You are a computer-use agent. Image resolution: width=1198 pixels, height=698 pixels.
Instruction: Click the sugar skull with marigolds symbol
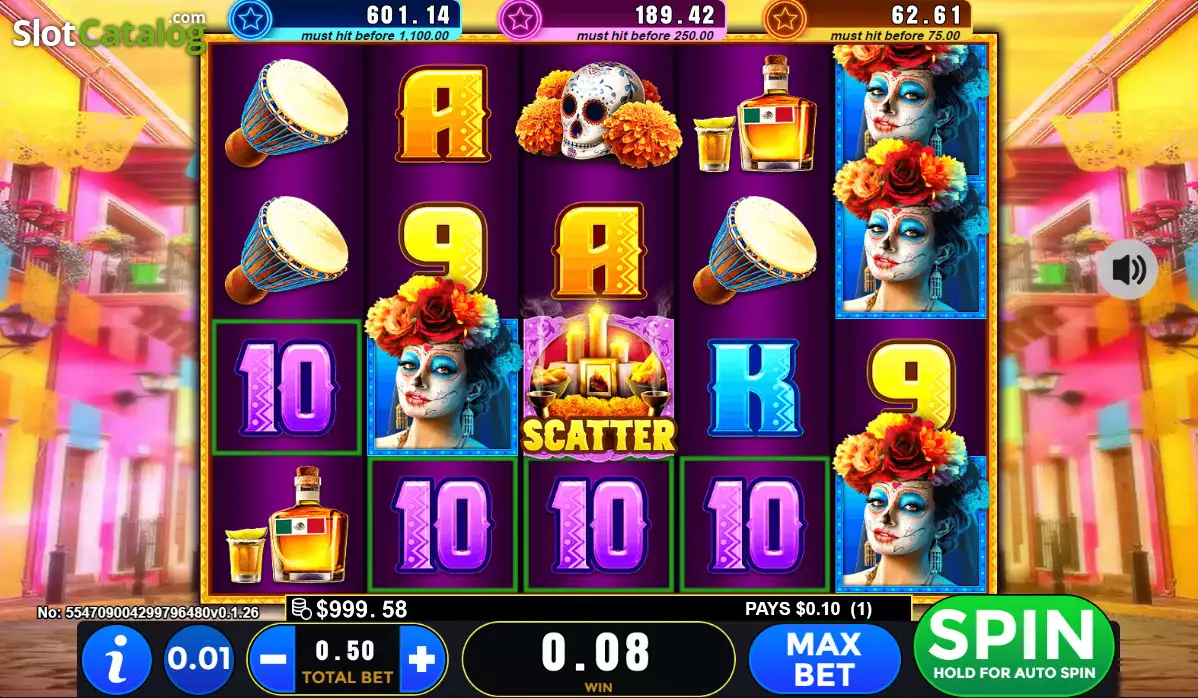tap(599, 113)
